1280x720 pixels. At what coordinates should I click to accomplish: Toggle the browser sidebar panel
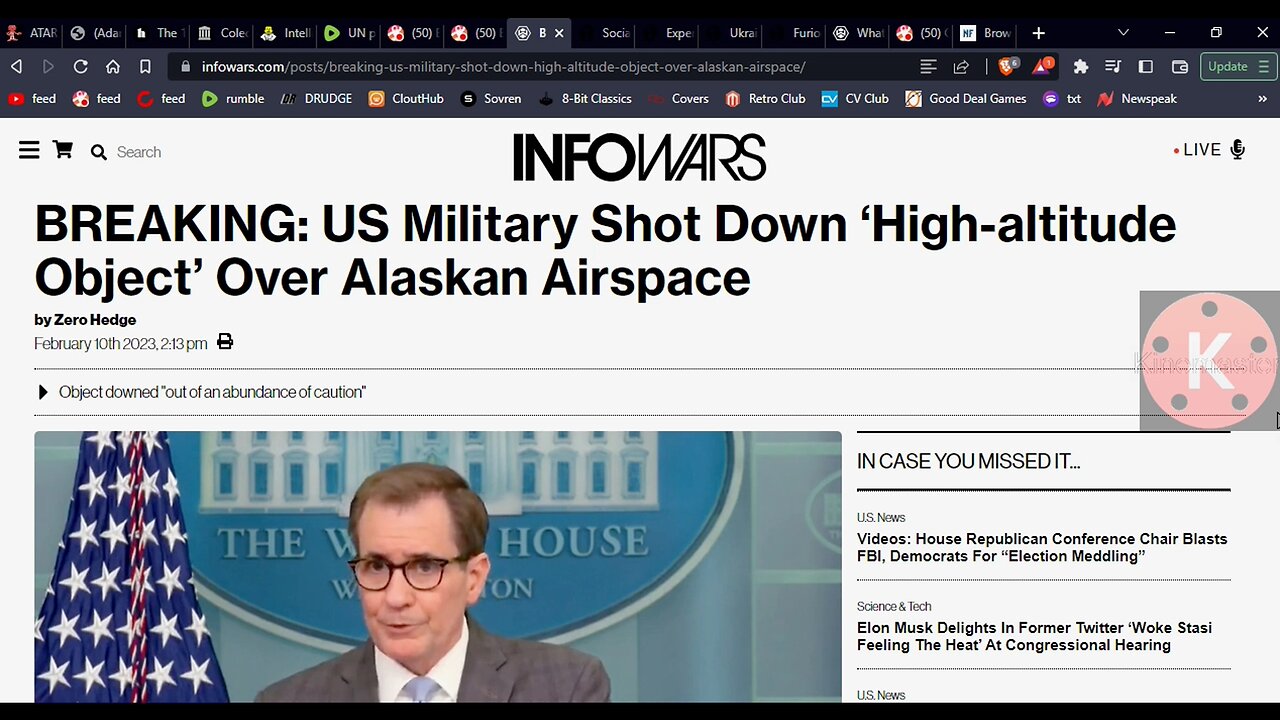[x=1146, y=67]
